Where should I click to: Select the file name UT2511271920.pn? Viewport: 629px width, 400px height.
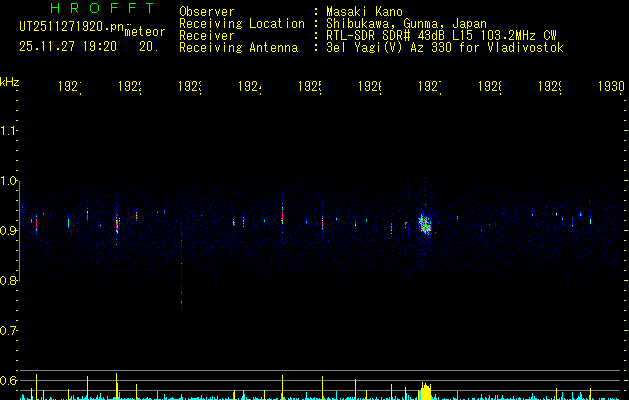(x=72, y=27)
